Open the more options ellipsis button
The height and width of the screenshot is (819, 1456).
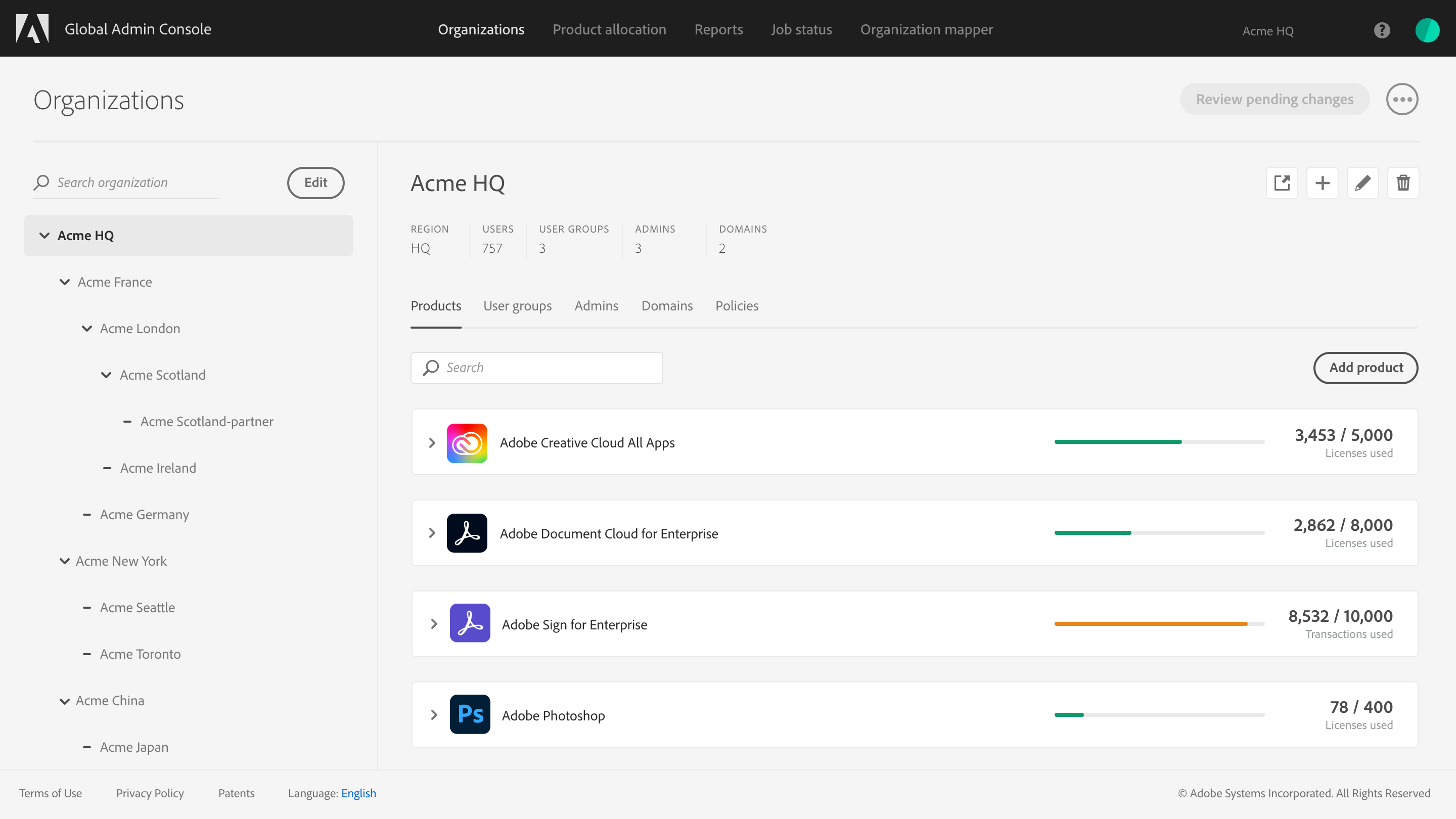pos(1402,100)
